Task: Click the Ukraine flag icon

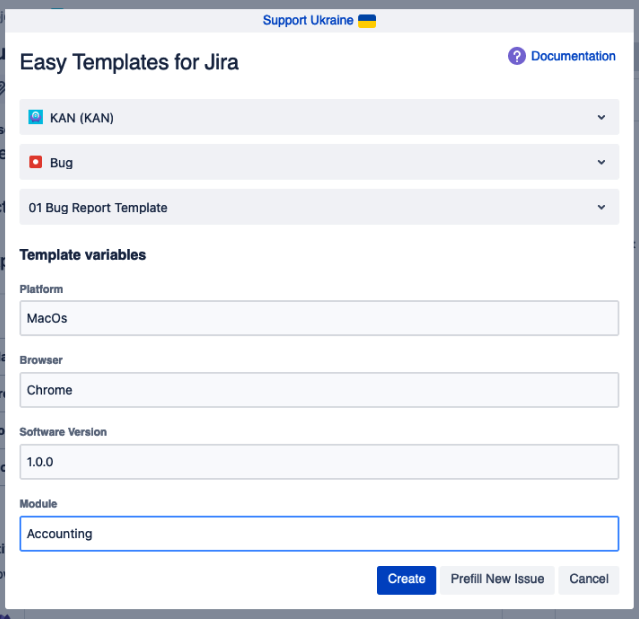Action: click(367, 21)
